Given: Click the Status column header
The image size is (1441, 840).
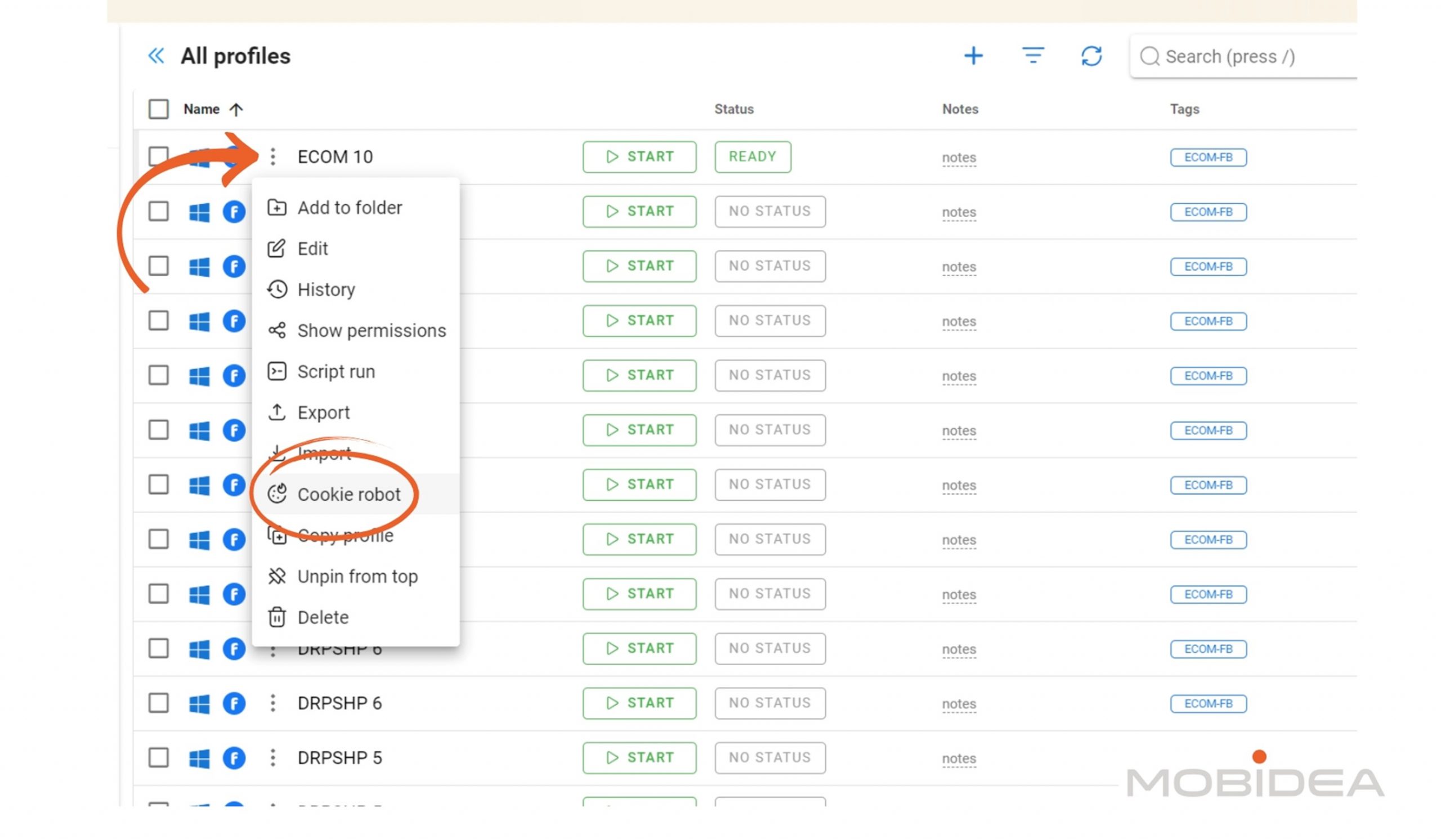Looking at the screenshot, I should point(733,109).
